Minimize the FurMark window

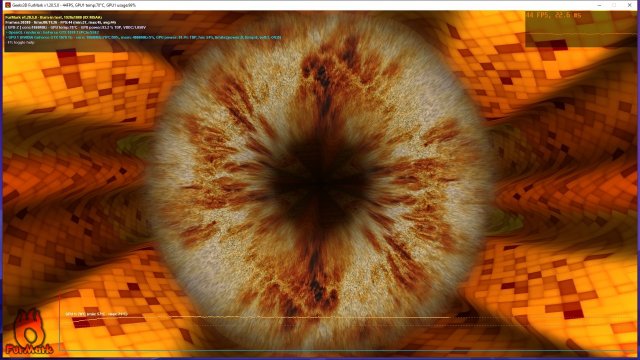[599, 5]
